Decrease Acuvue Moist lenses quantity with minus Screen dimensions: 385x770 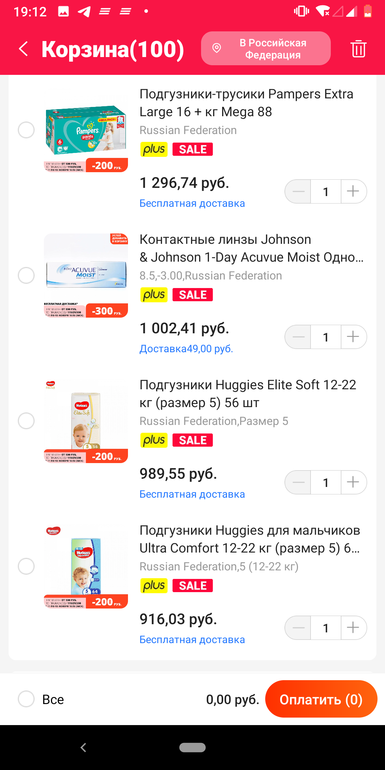point(298,337)
